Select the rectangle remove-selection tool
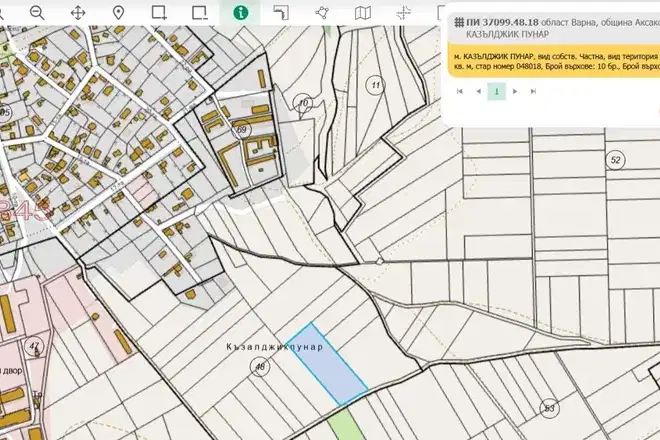Image resolution: width=660 pixels, height=440 pixels. pyautogui.click(x=200, y=13)
